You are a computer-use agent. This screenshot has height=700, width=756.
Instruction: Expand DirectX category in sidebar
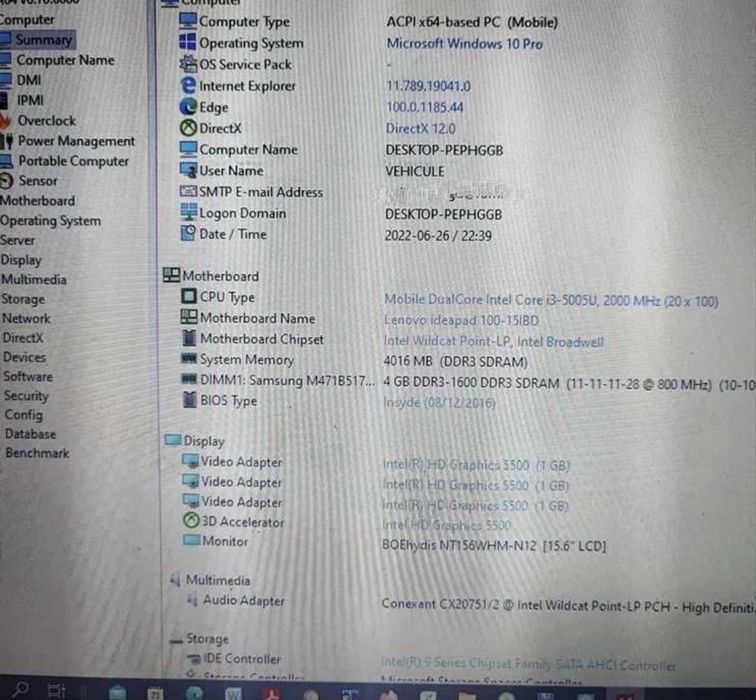[23, 337]
